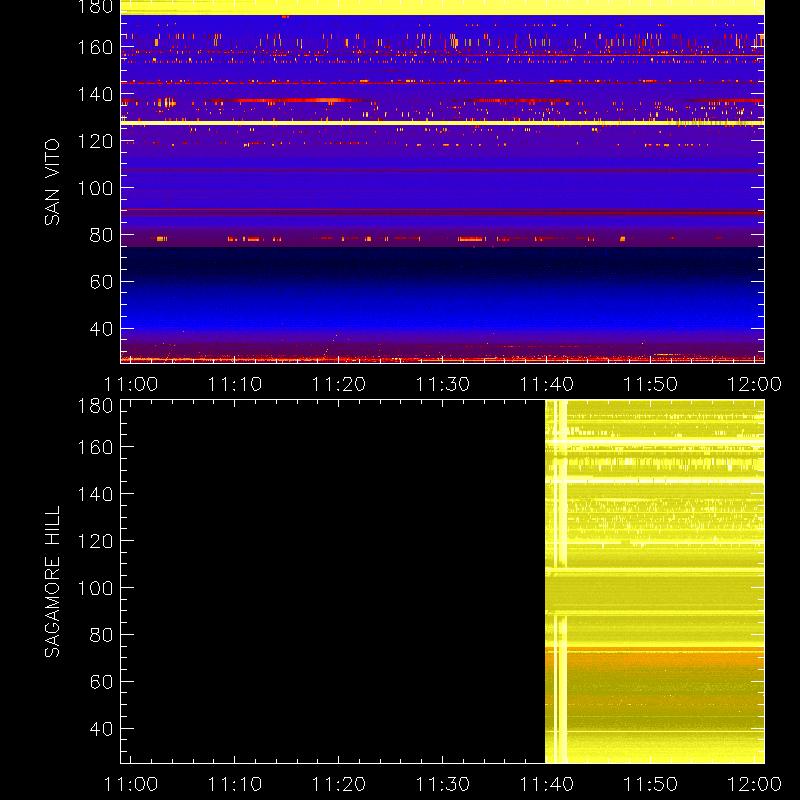Click the bright vertical stripe after 11:40 in Sagamore Hill
The height and width of the screenshot is (800, 800).
[560, 582]
